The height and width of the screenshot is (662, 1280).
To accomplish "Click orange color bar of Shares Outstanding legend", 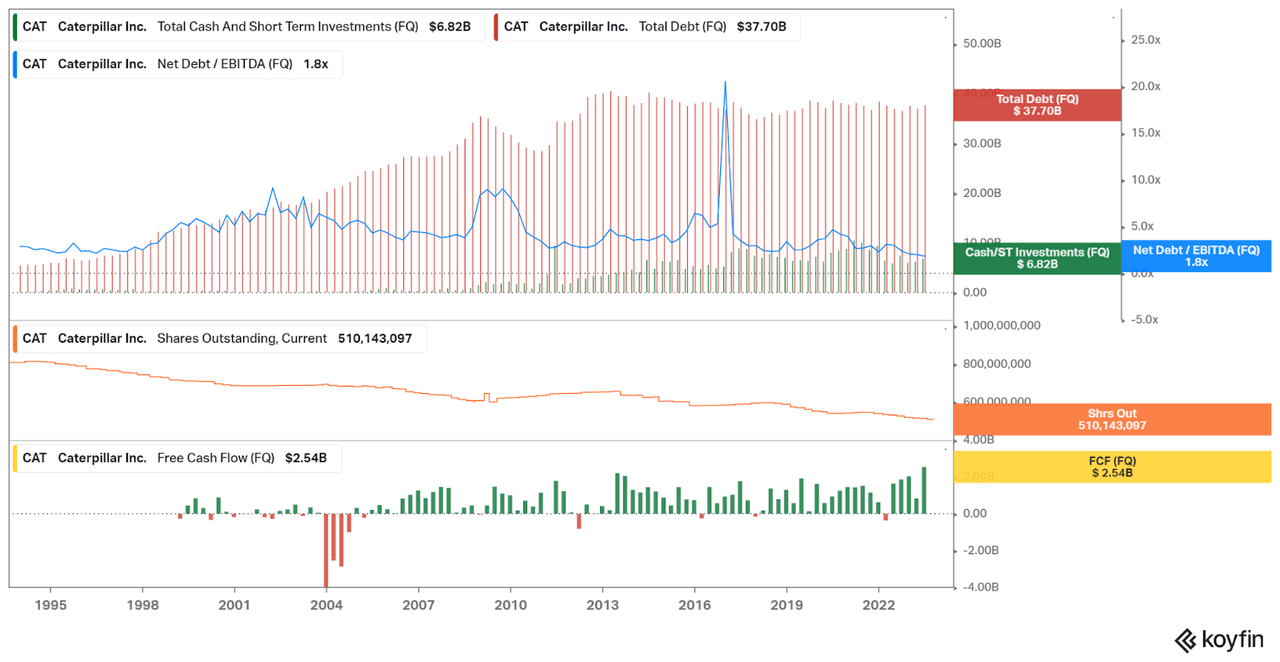I will [15, 338].
